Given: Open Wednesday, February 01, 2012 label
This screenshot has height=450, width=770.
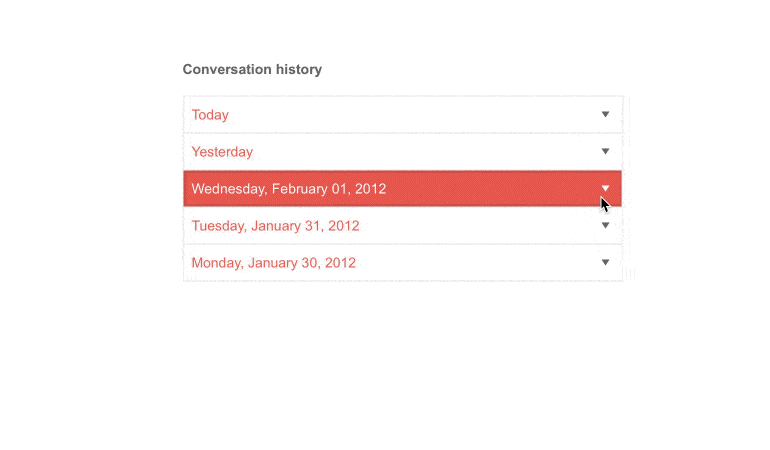Looking at the screenshot, I should click(x=288, y=189).
